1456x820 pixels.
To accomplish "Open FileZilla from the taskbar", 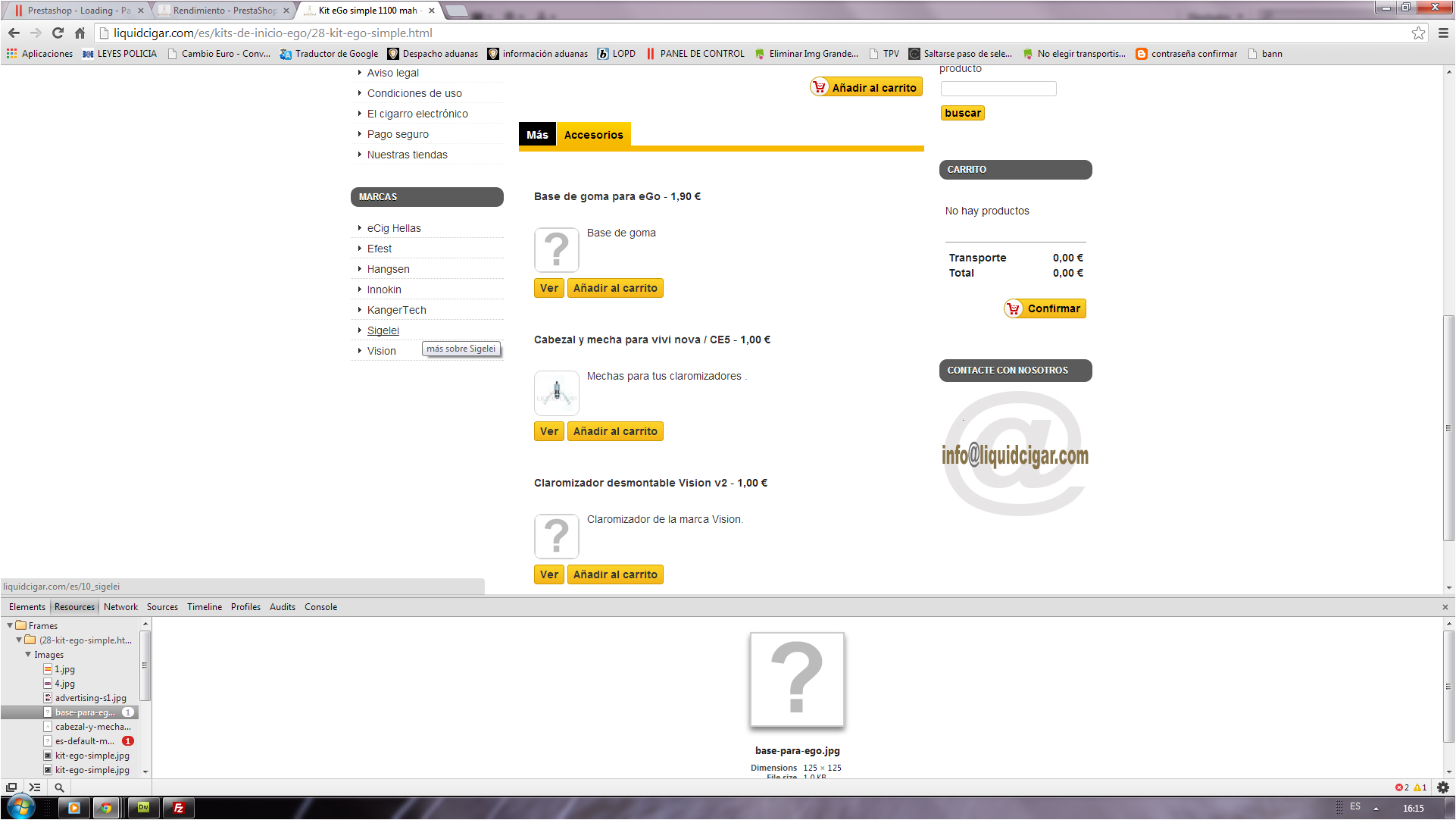I will point(179,808).
